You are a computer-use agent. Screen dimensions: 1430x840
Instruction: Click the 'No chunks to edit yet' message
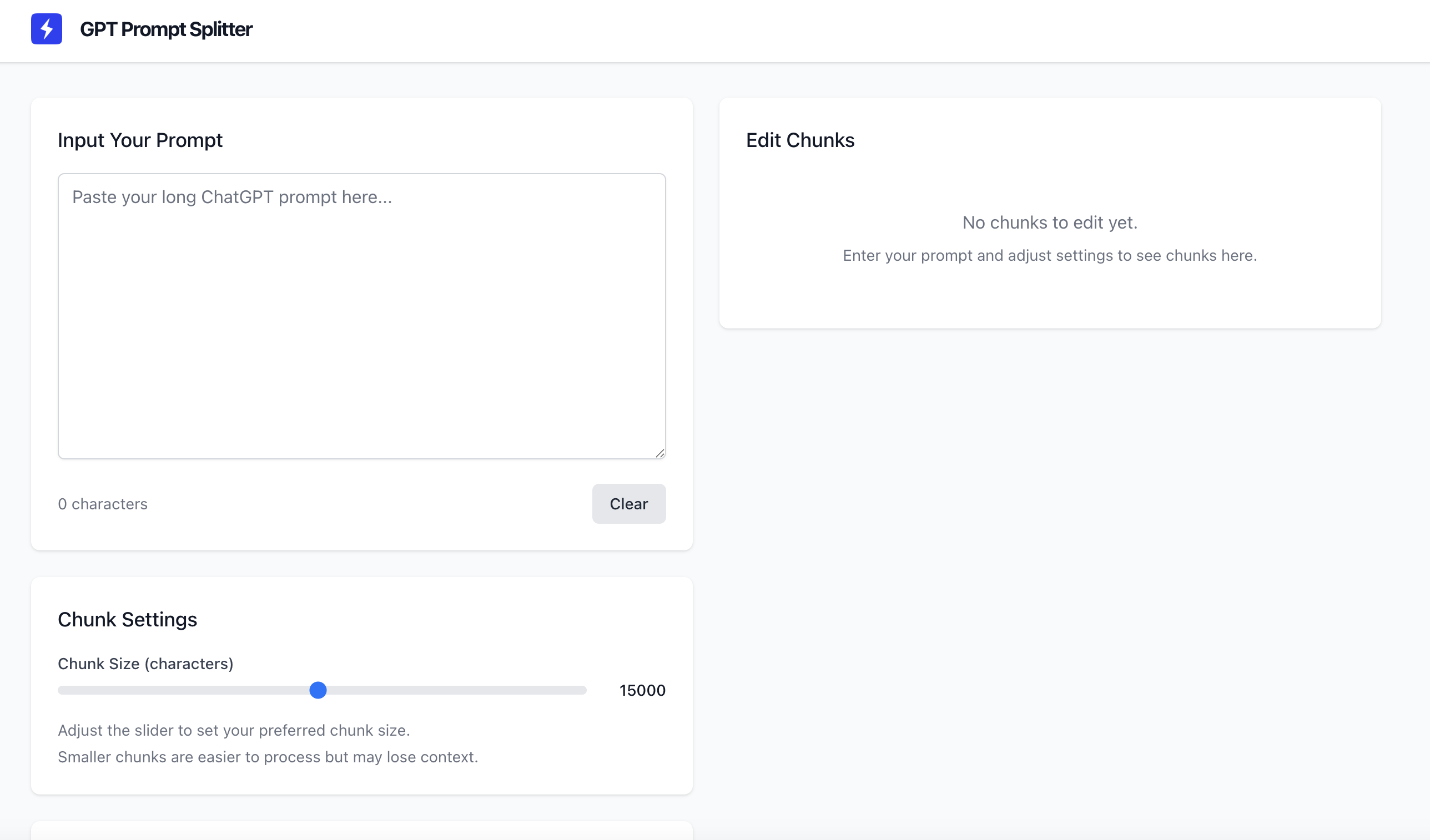coord(1049,222)
